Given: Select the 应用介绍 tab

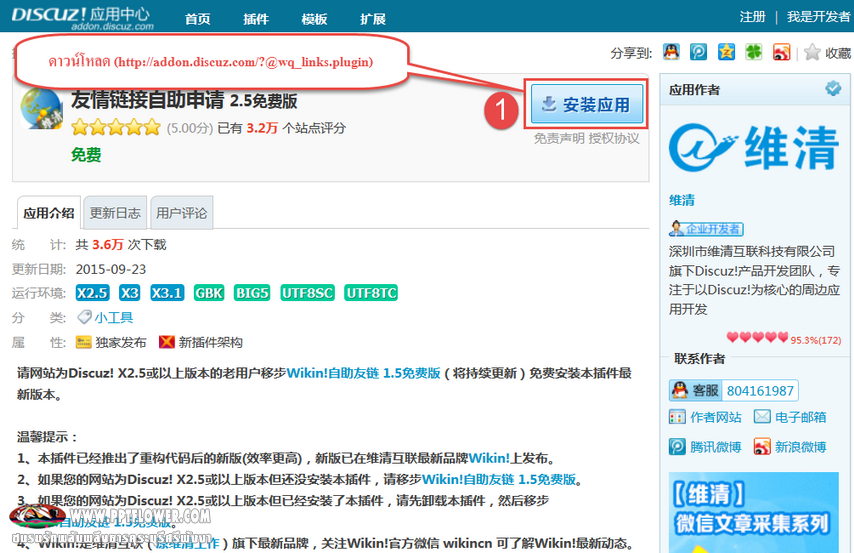Looking at the screenshot, I should [48, 213].
